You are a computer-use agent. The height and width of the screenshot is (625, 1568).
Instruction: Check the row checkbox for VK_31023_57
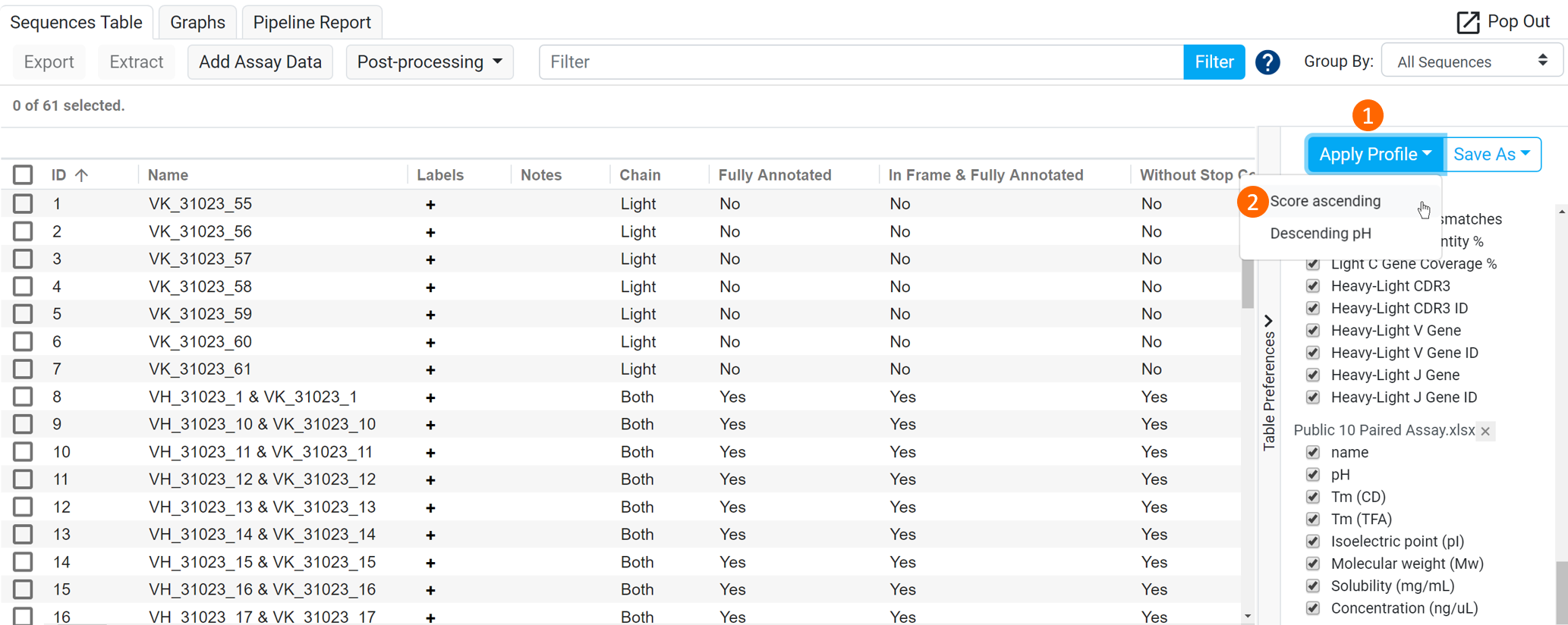pos(23,259)
